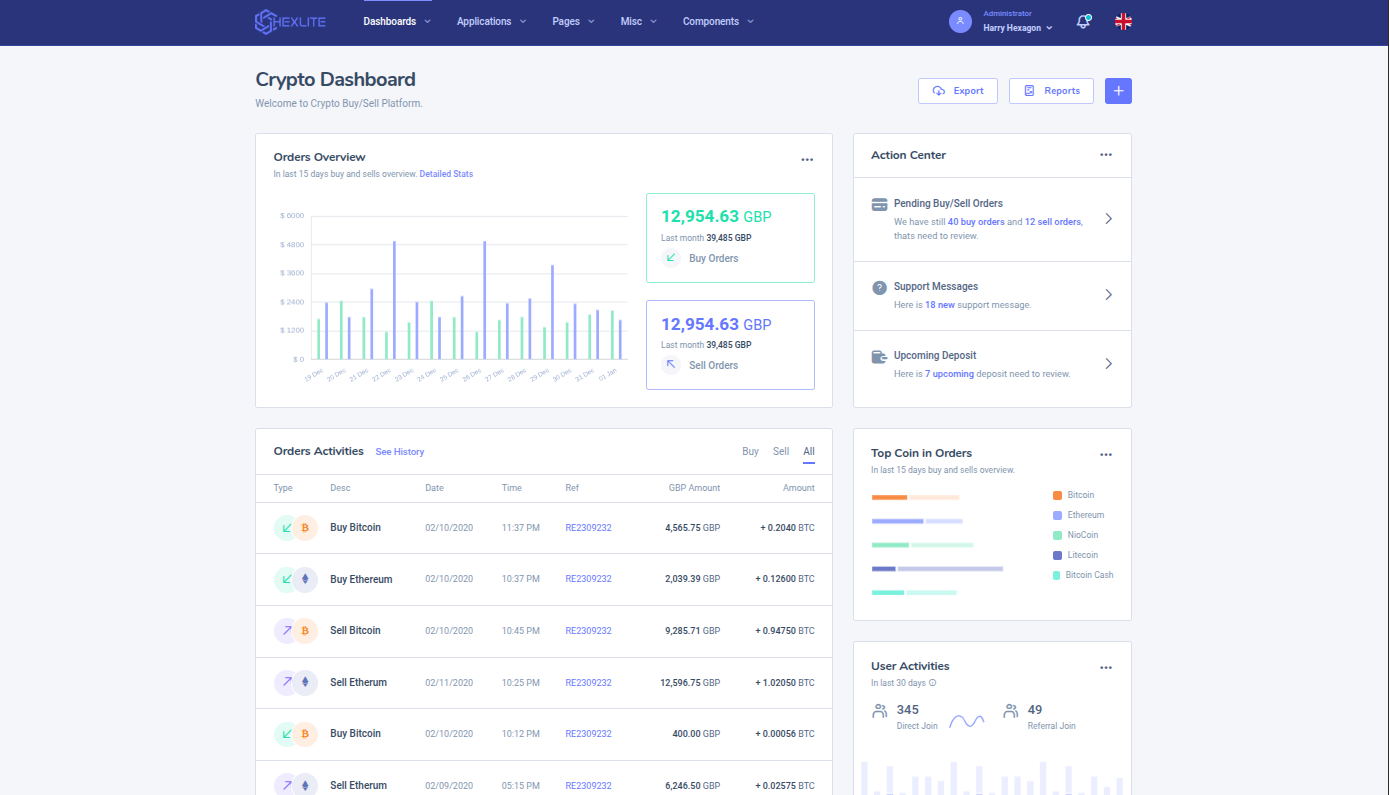
Task: Click the UK flag language icon
Action: (1123, 21)
